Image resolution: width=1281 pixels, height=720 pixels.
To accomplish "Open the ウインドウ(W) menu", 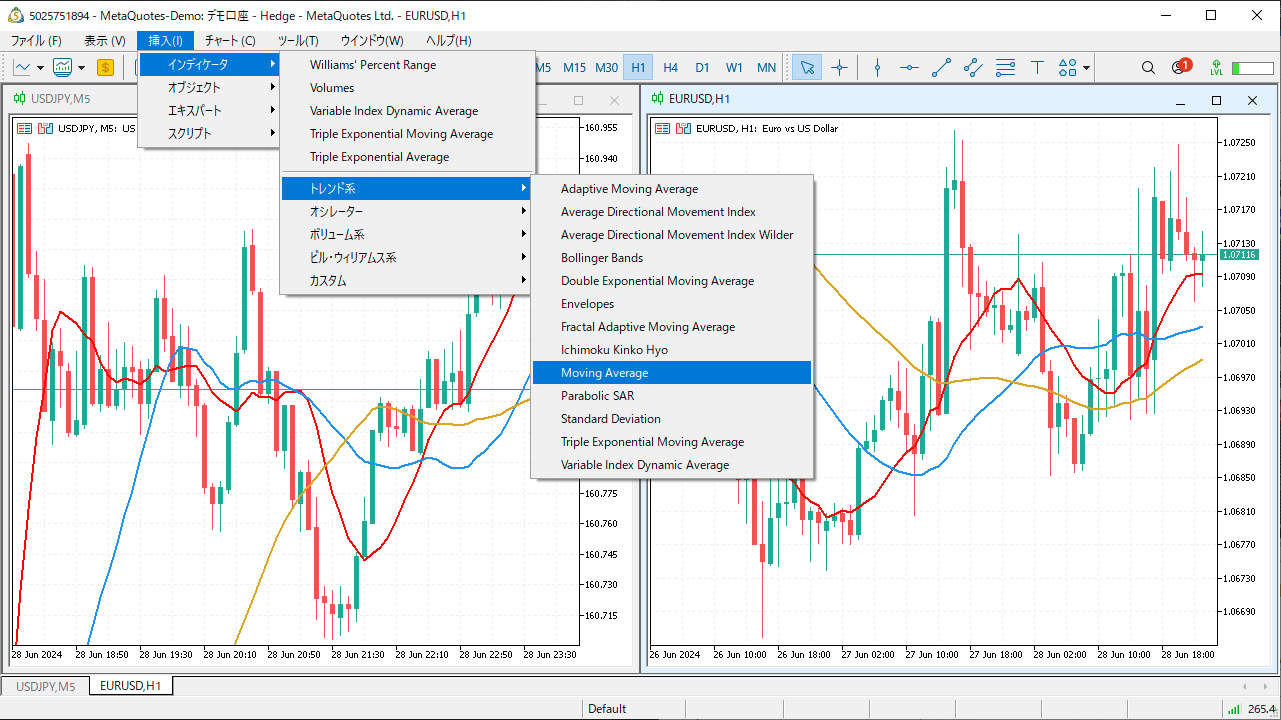I will [x=372, y=41].
